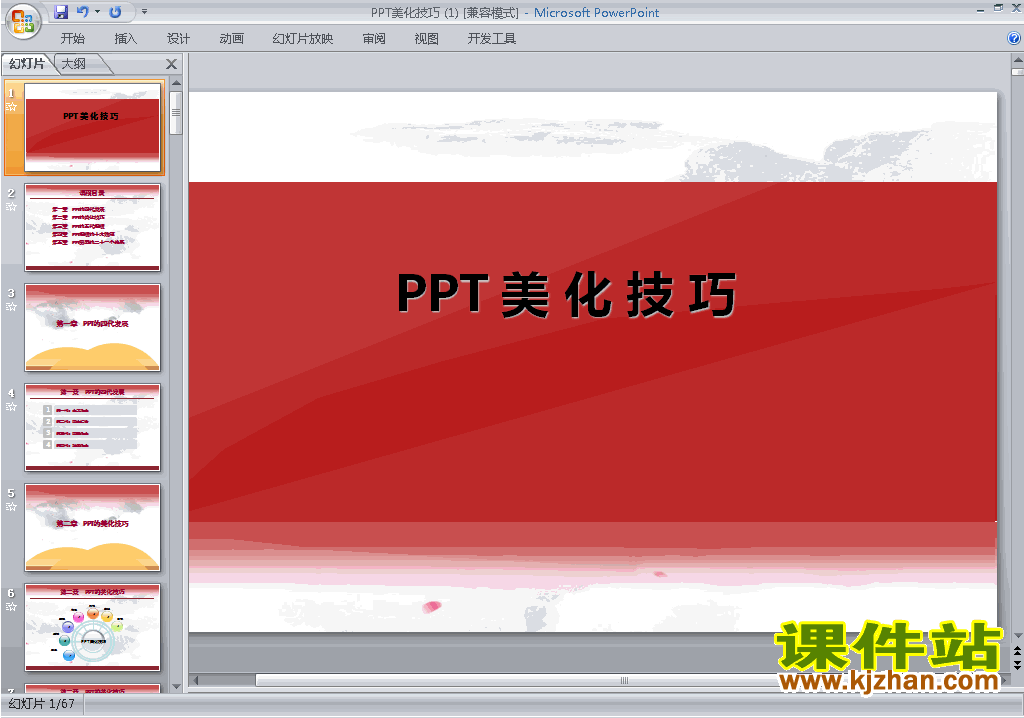
Task: Play animations via star icon under slide 5
Action: pyautogui.click(x=11, y=506)
